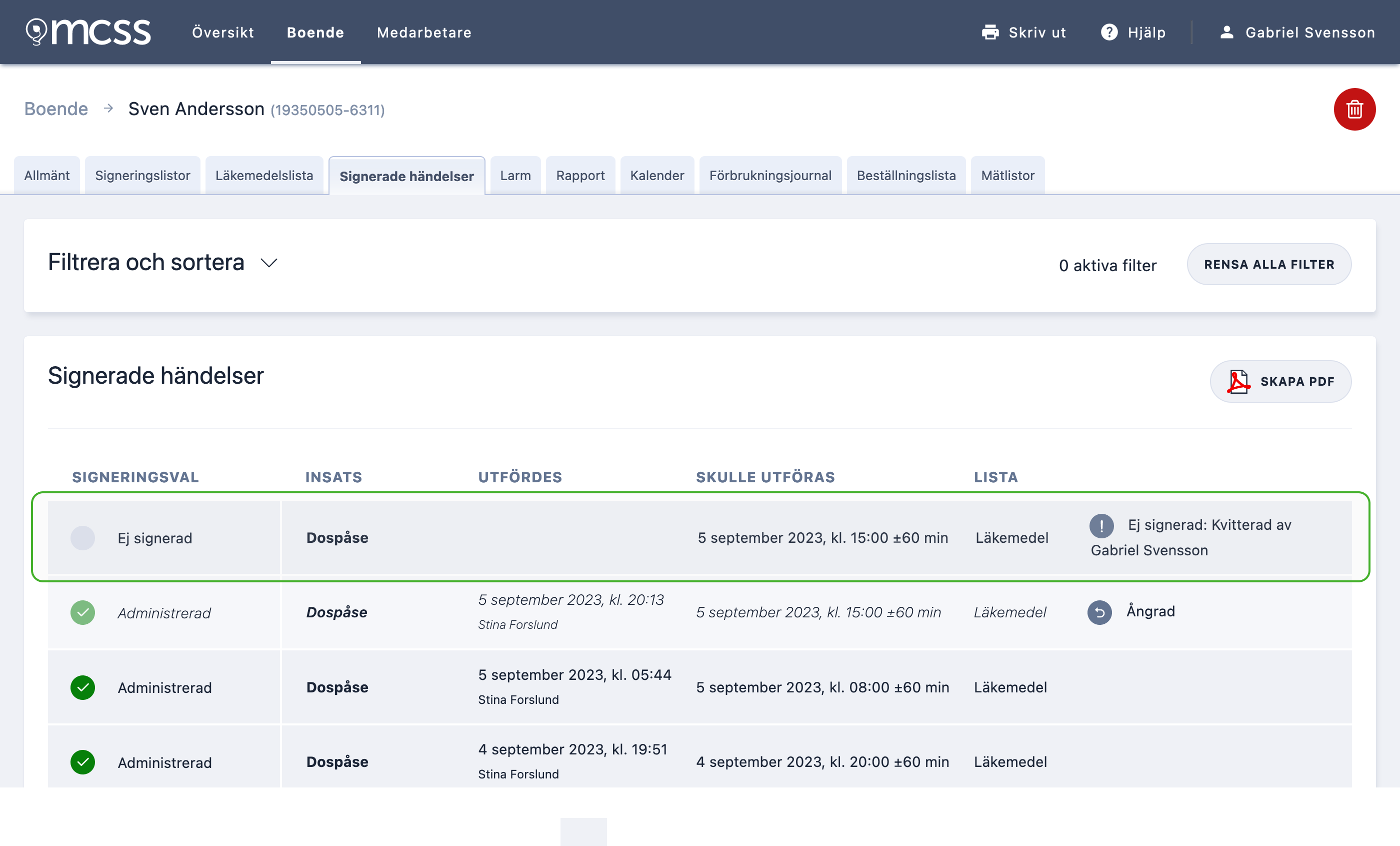Click the MCSS logo
This screenshot has height=846, width=1400.
(88, 32)
